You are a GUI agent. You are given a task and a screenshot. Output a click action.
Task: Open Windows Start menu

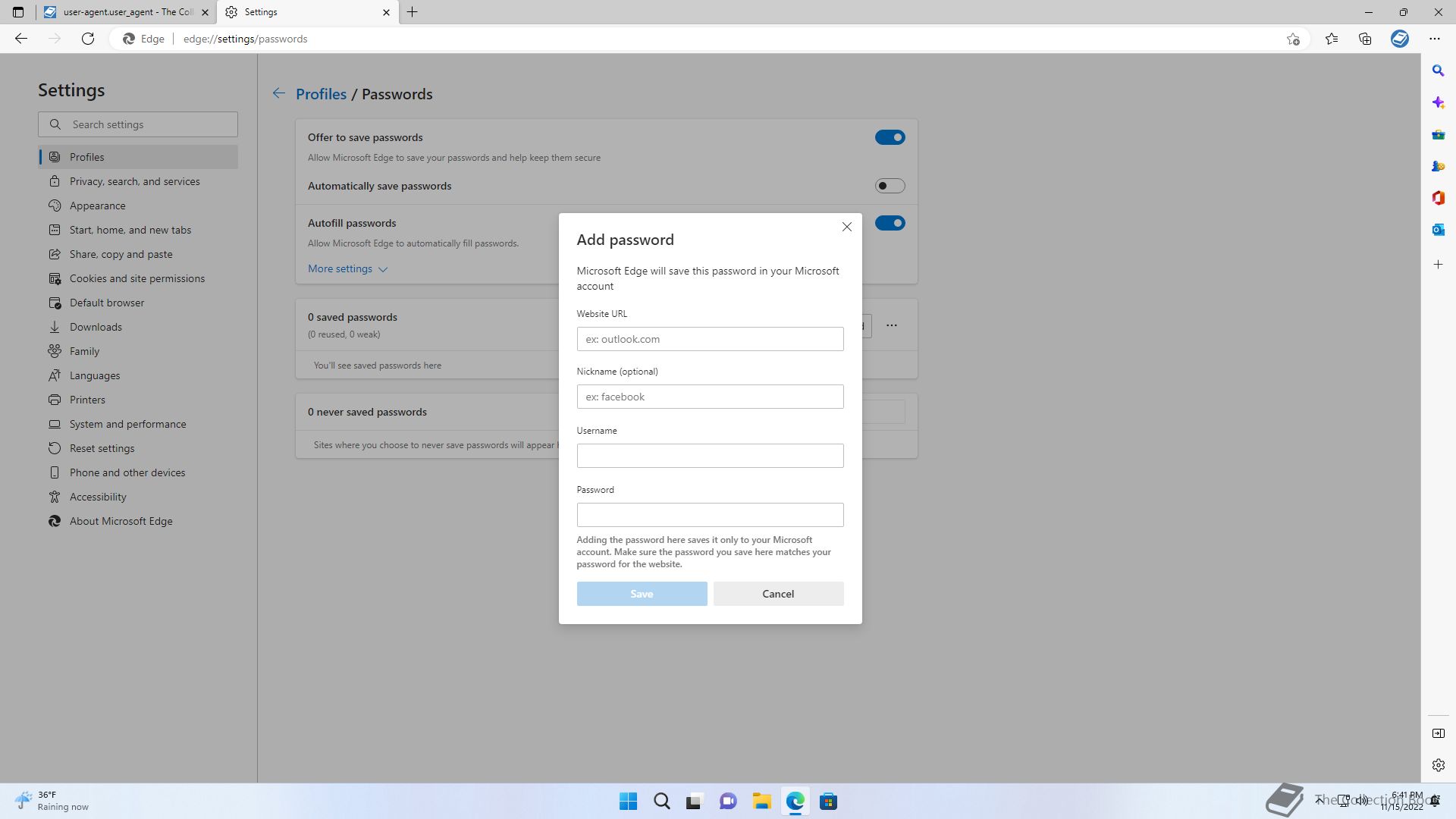[629, 802]
